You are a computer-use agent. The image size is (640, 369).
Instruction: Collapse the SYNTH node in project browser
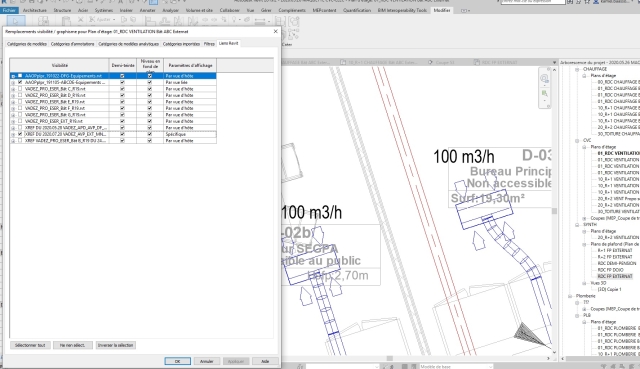point(577,225)
